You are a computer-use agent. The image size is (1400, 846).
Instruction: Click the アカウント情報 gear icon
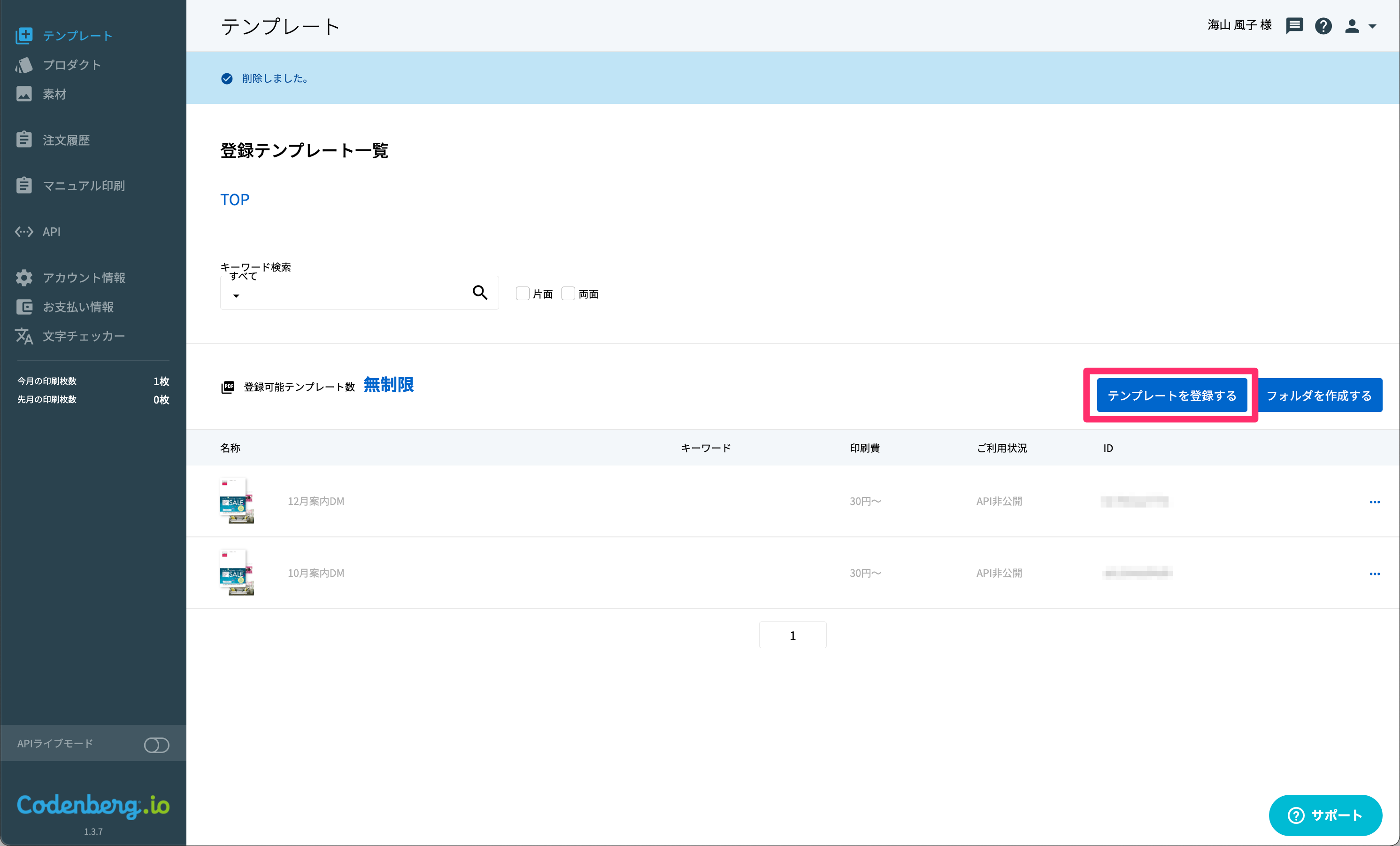pos(24,278)
